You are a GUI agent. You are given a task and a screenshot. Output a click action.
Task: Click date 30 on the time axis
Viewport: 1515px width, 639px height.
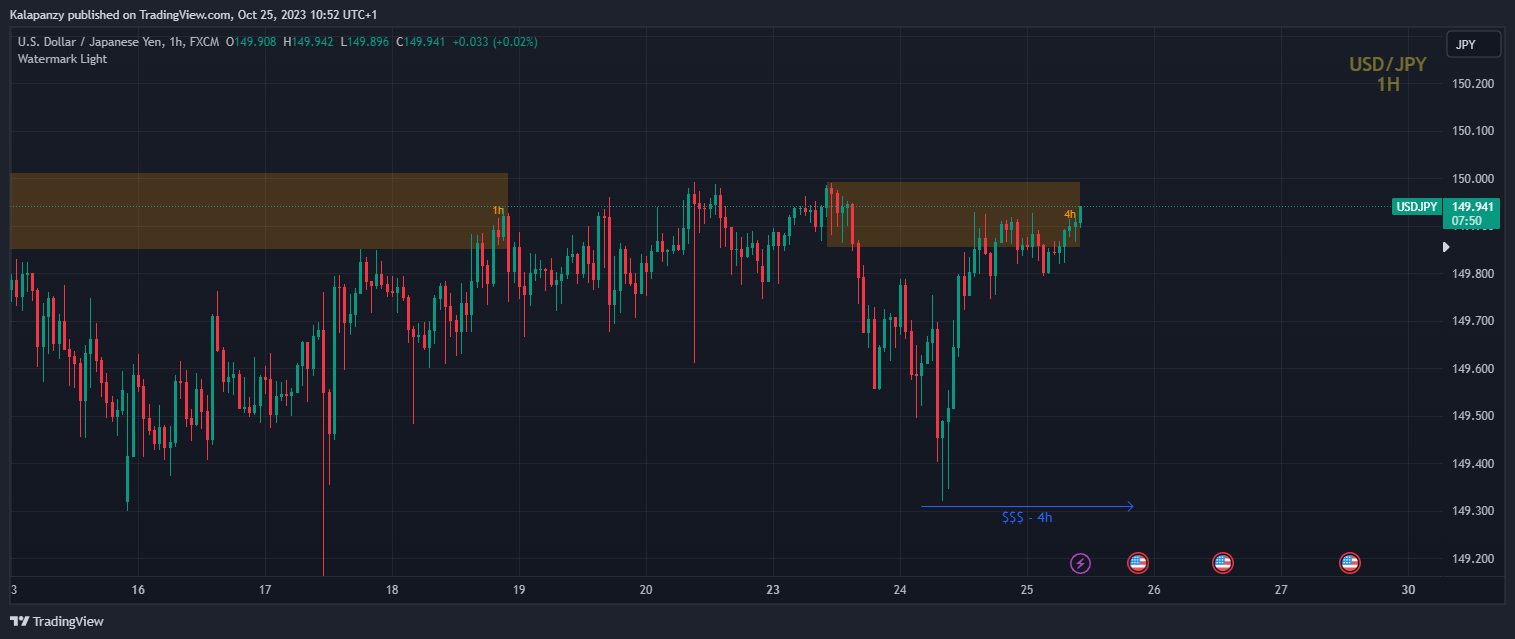tap(1409, 590)
